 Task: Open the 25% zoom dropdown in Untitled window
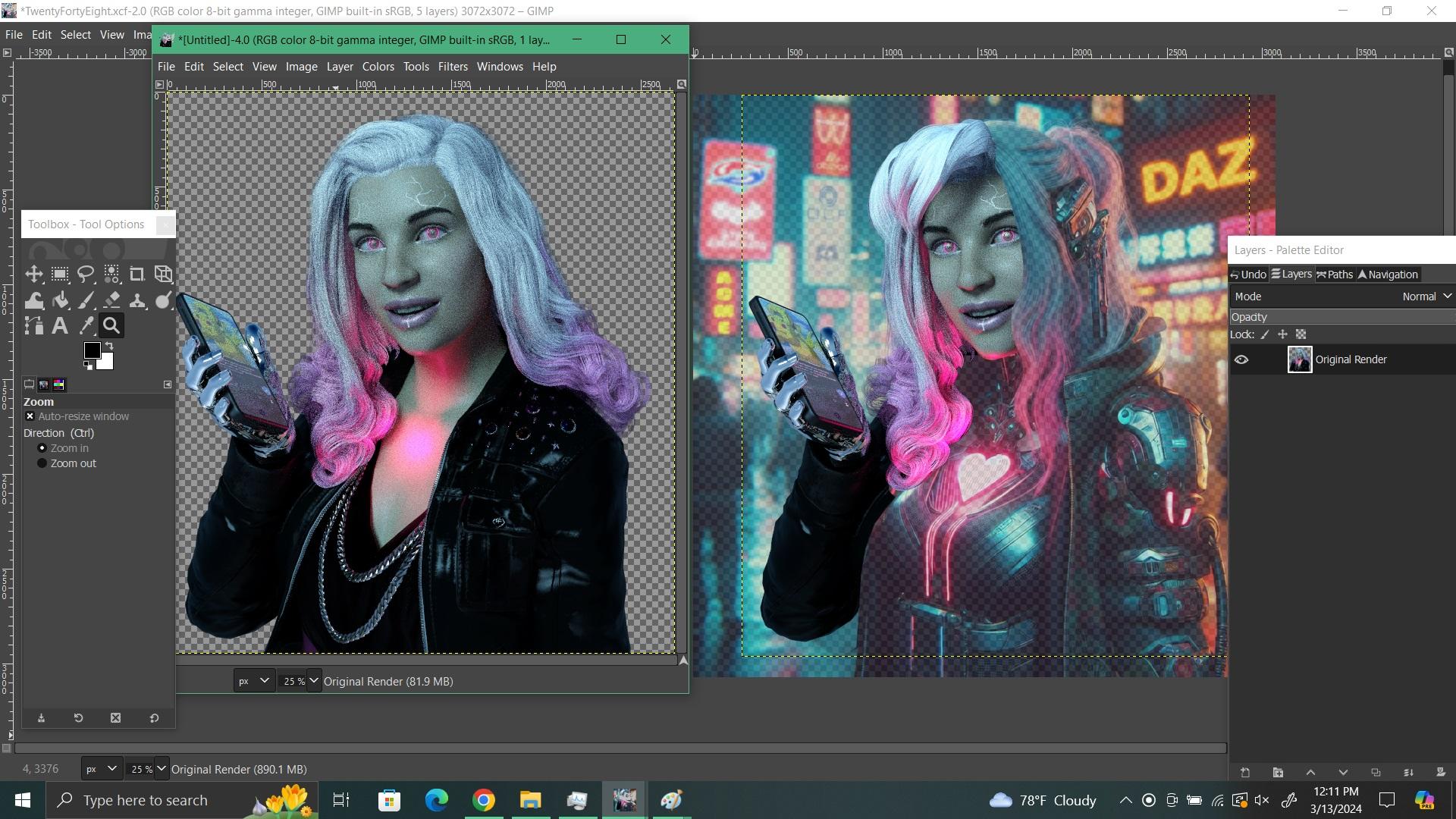(313, 681)
